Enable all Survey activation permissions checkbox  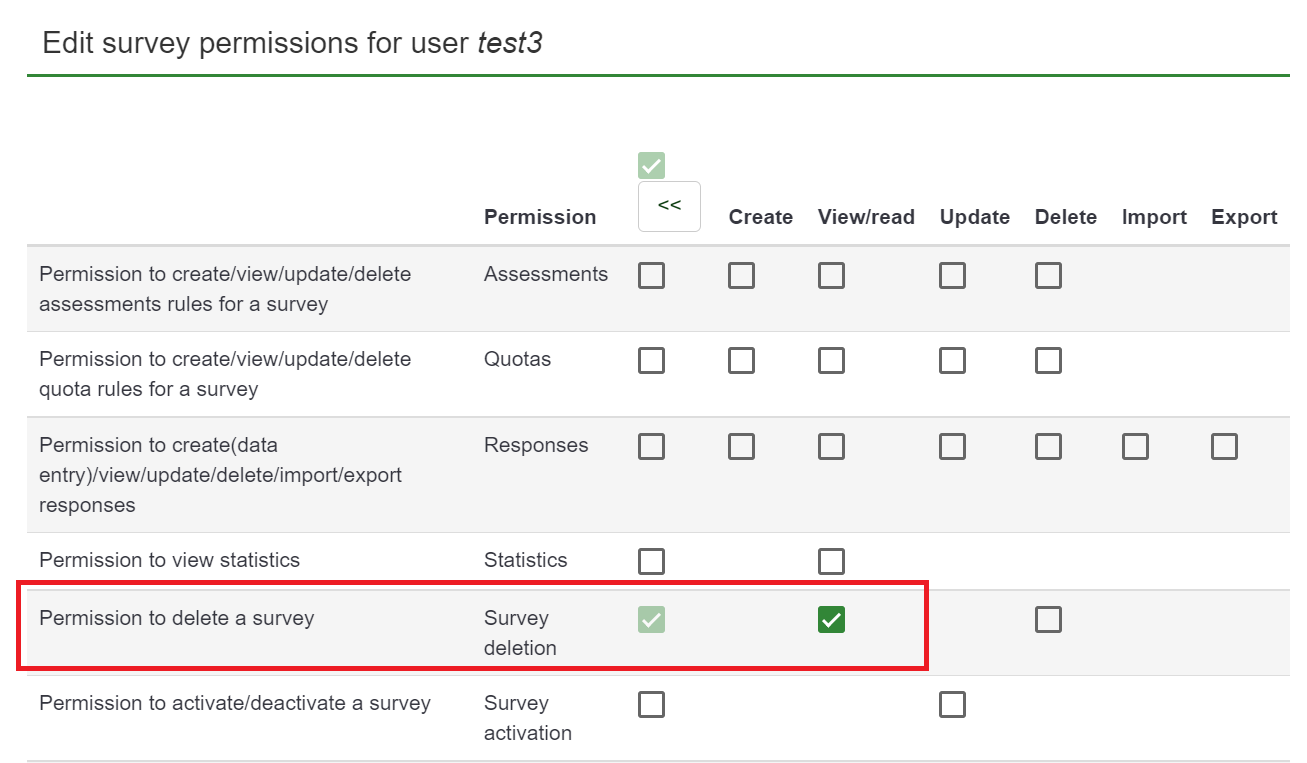point(651,705)
